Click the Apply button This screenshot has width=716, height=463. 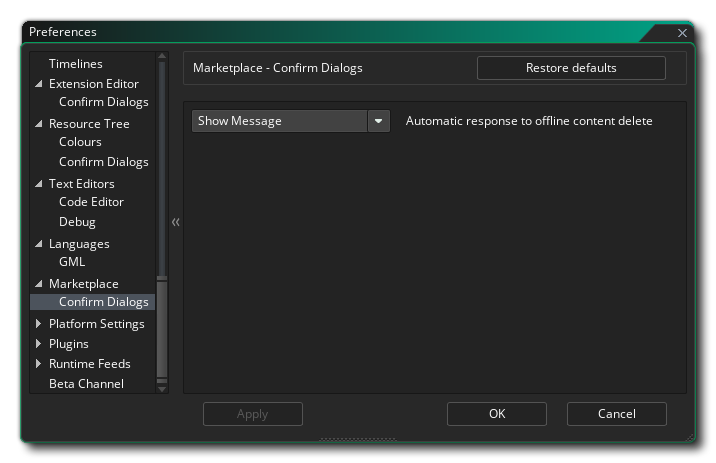coord(253,414)
